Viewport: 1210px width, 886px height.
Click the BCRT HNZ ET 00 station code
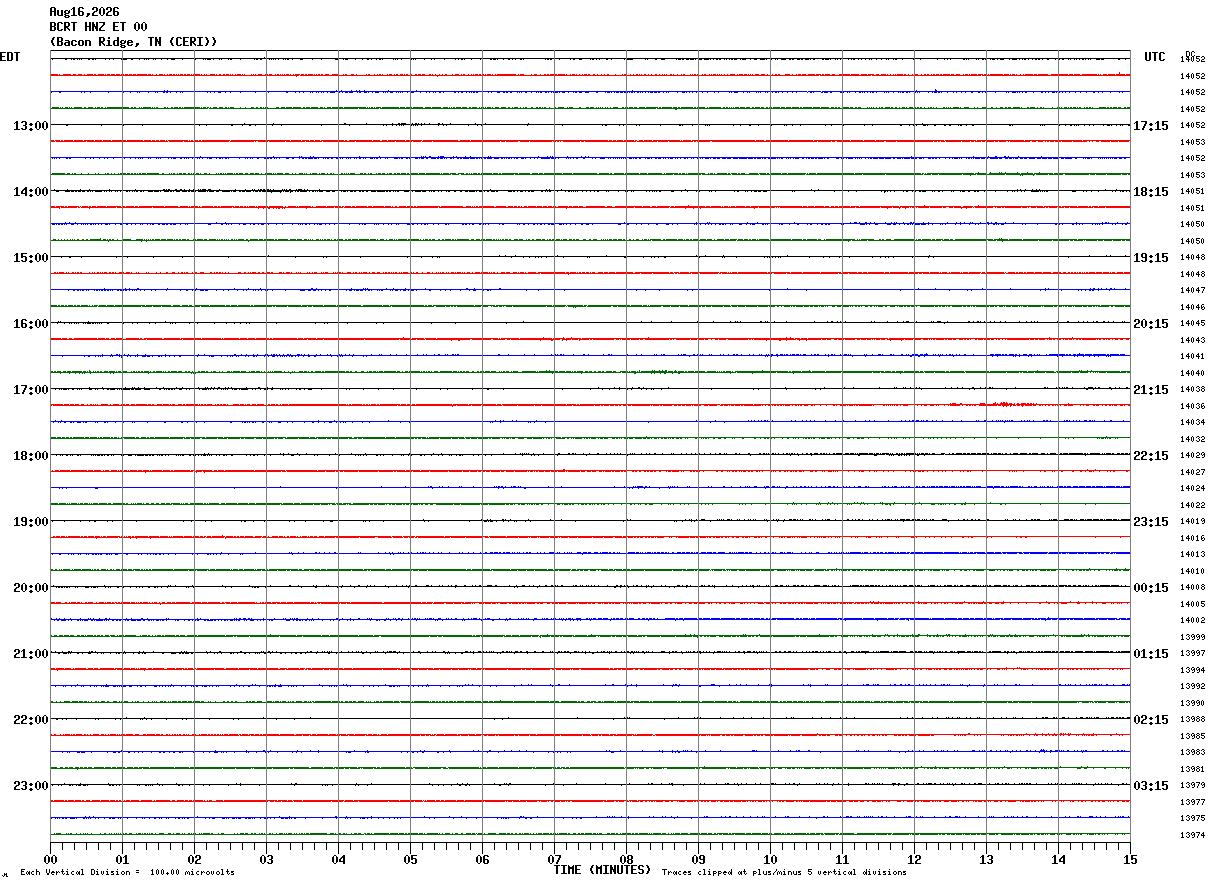pyautogui.click(x=98, y=27)
